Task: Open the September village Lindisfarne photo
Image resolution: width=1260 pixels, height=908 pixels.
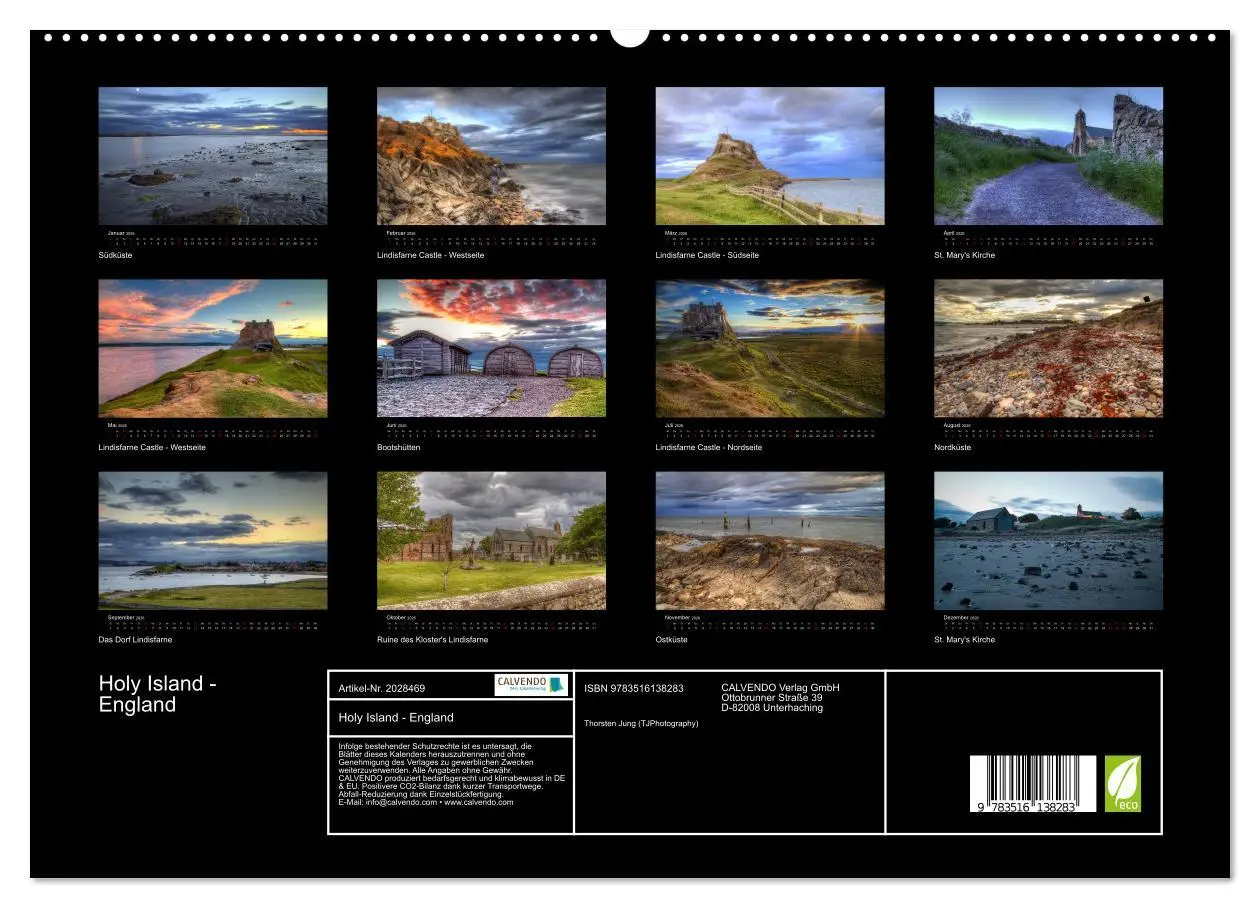Action: click(213, 540)
